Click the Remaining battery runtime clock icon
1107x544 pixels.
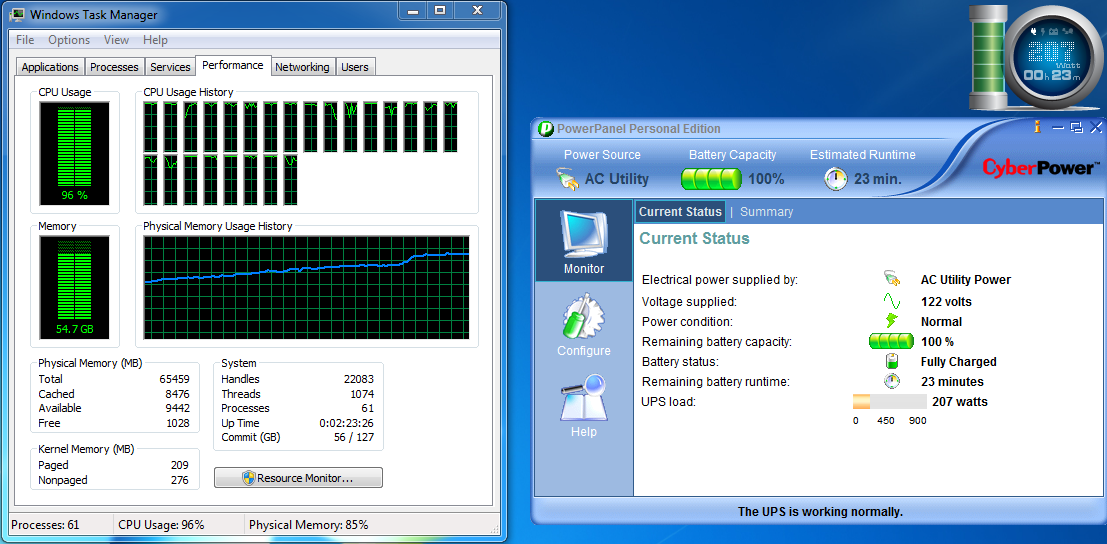(x=892, y=382)
